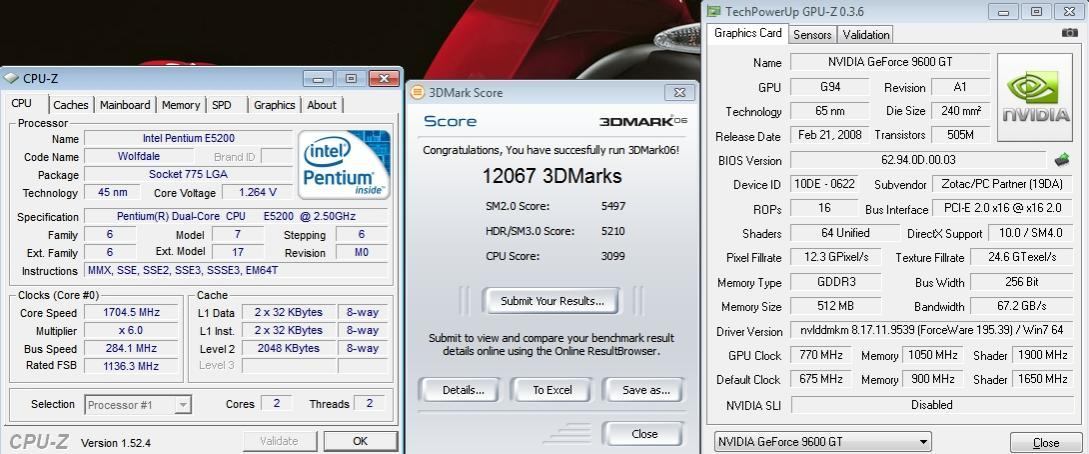The image size is (1089, 454).
Task: Open the NVIDIA GeForce 9600 GT dropdown
Action: 823,442
